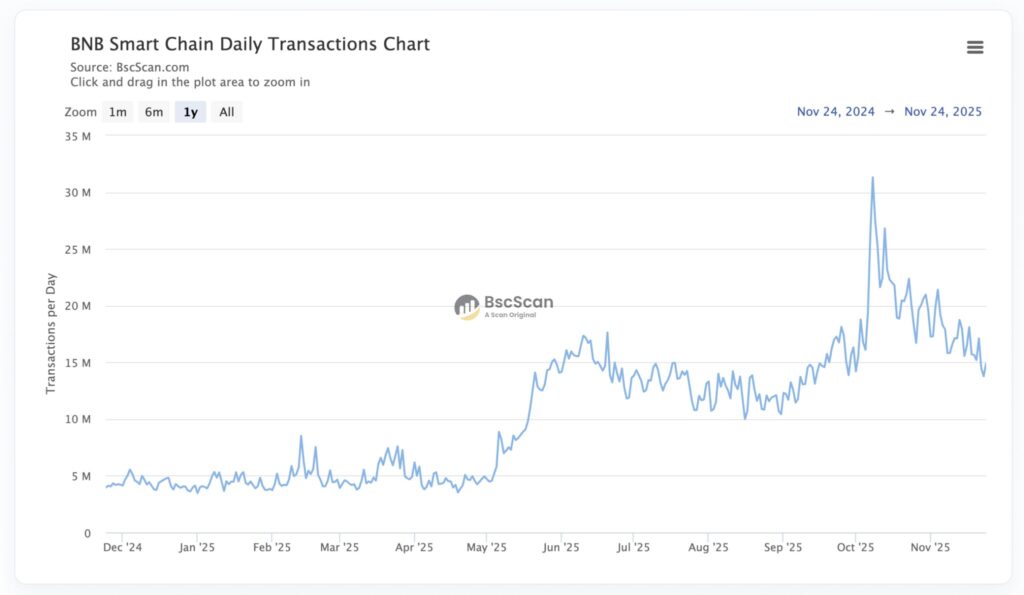Click the active 1y zoom button
Screen dimensions: 1024x595
[190, 111]
